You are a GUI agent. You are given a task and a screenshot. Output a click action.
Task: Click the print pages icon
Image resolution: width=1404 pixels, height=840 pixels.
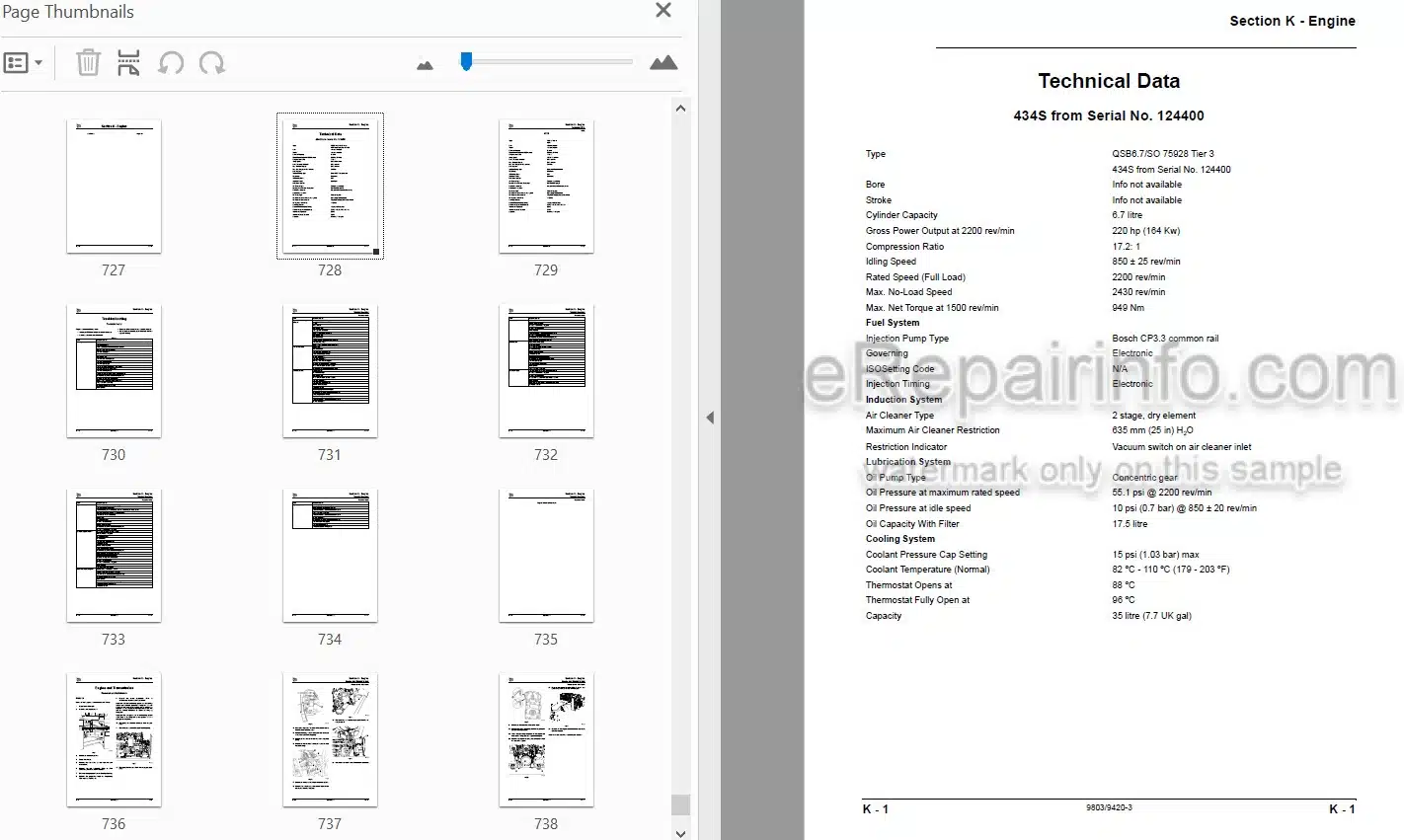coord(128,63)
